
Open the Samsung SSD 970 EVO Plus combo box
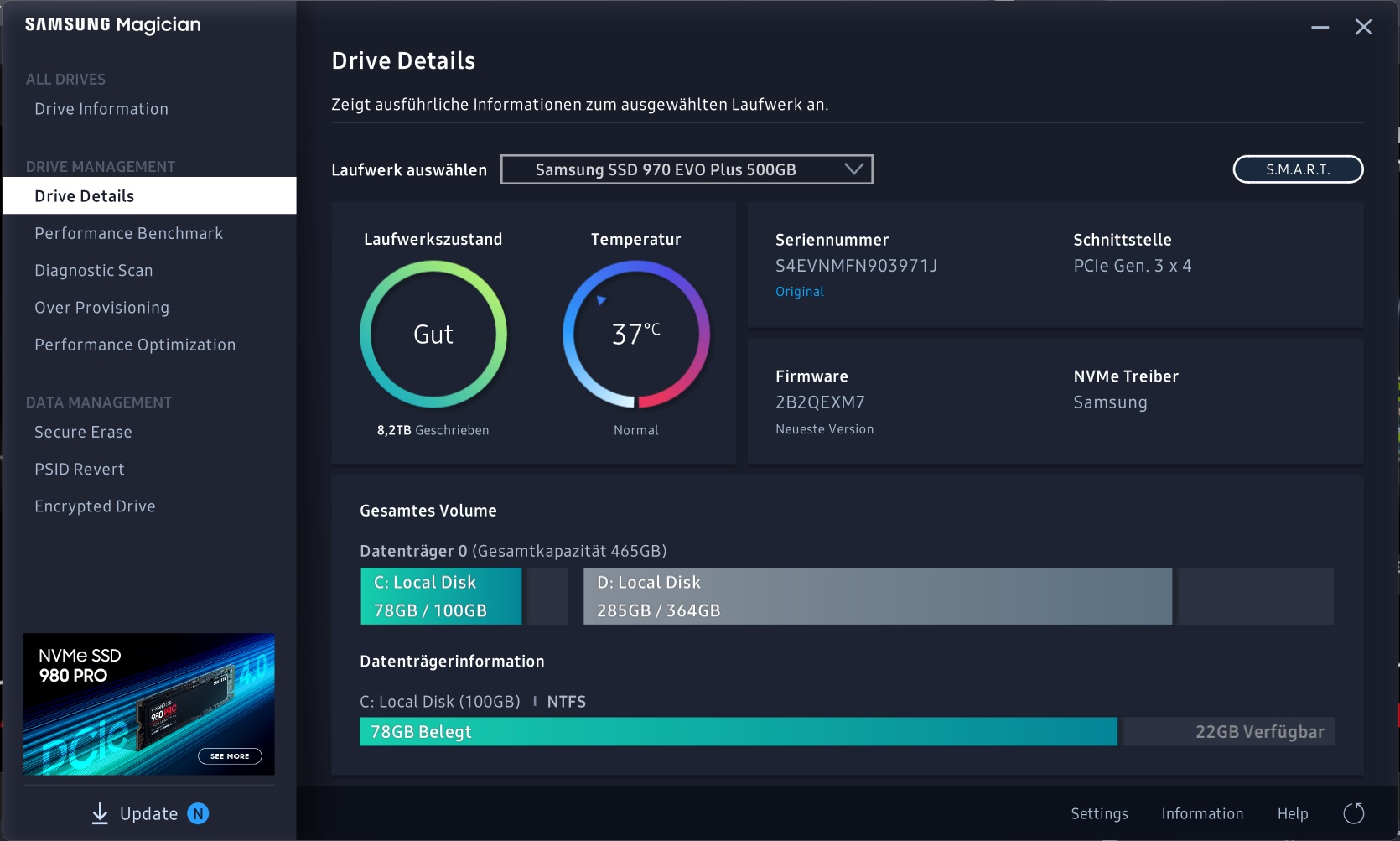[x=687, y=169]
